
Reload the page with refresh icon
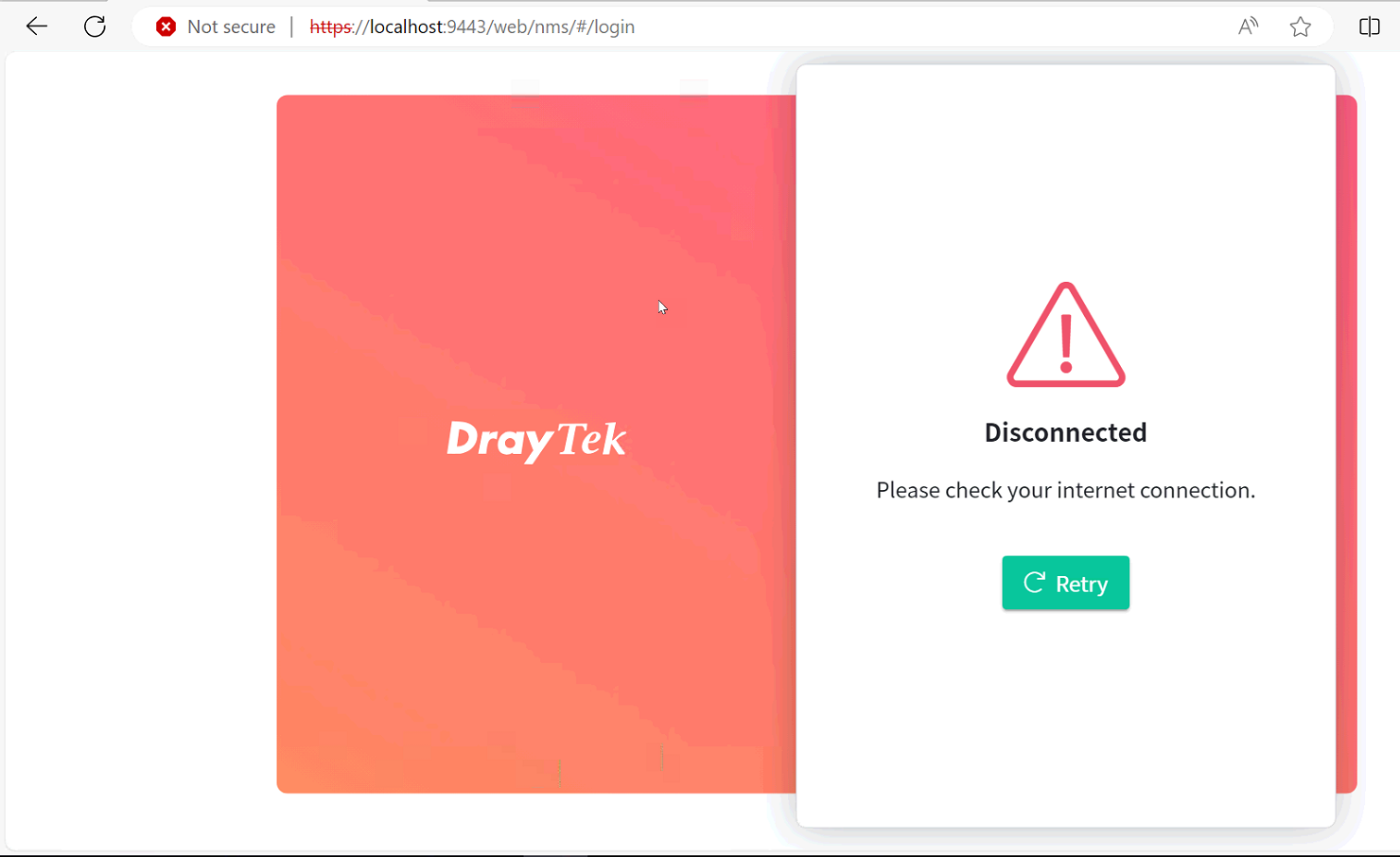[95, 26]
